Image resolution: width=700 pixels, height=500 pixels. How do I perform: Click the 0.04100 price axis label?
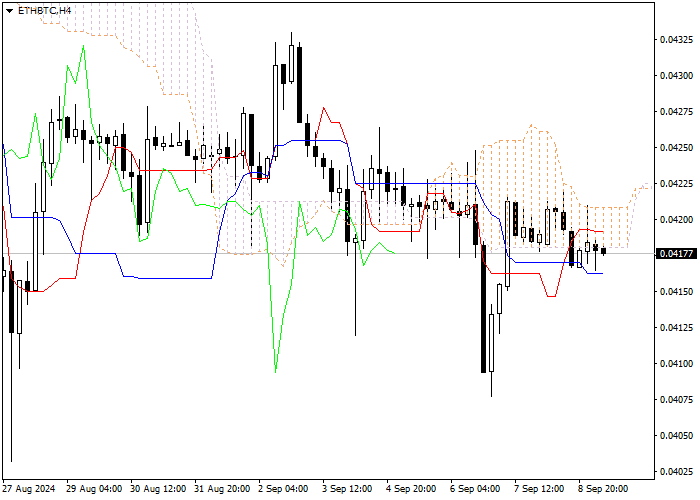tap(676, 364)
